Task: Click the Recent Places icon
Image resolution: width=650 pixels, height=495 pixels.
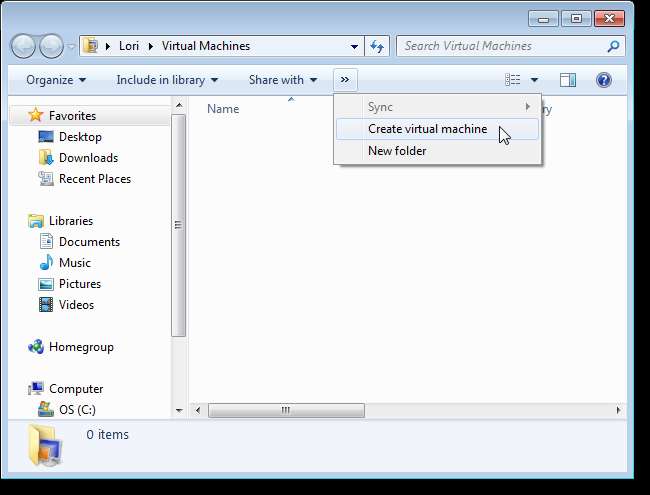Action: point(46,178)
